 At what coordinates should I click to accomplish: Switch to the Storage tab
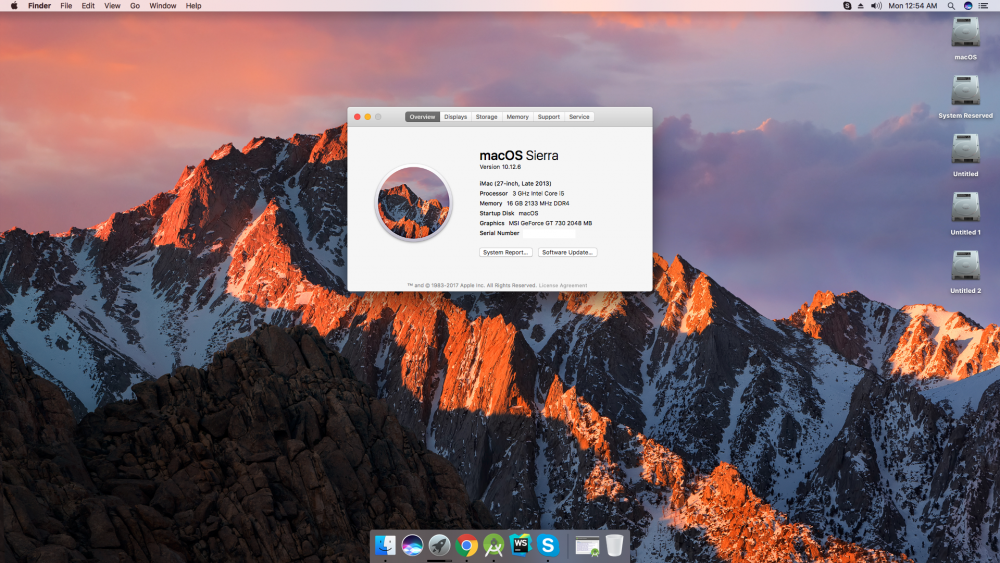[486, 117]
